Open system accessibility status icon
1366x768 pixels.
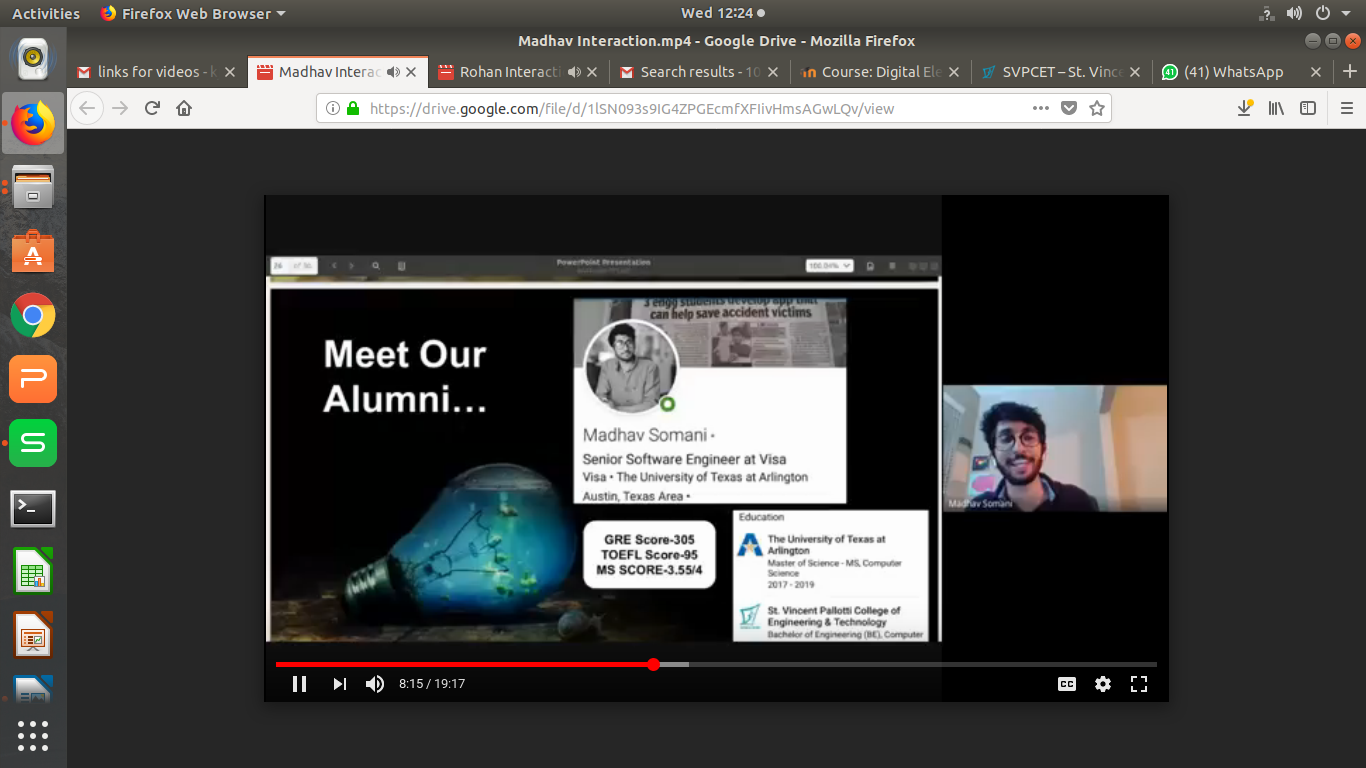[1266, 13]
